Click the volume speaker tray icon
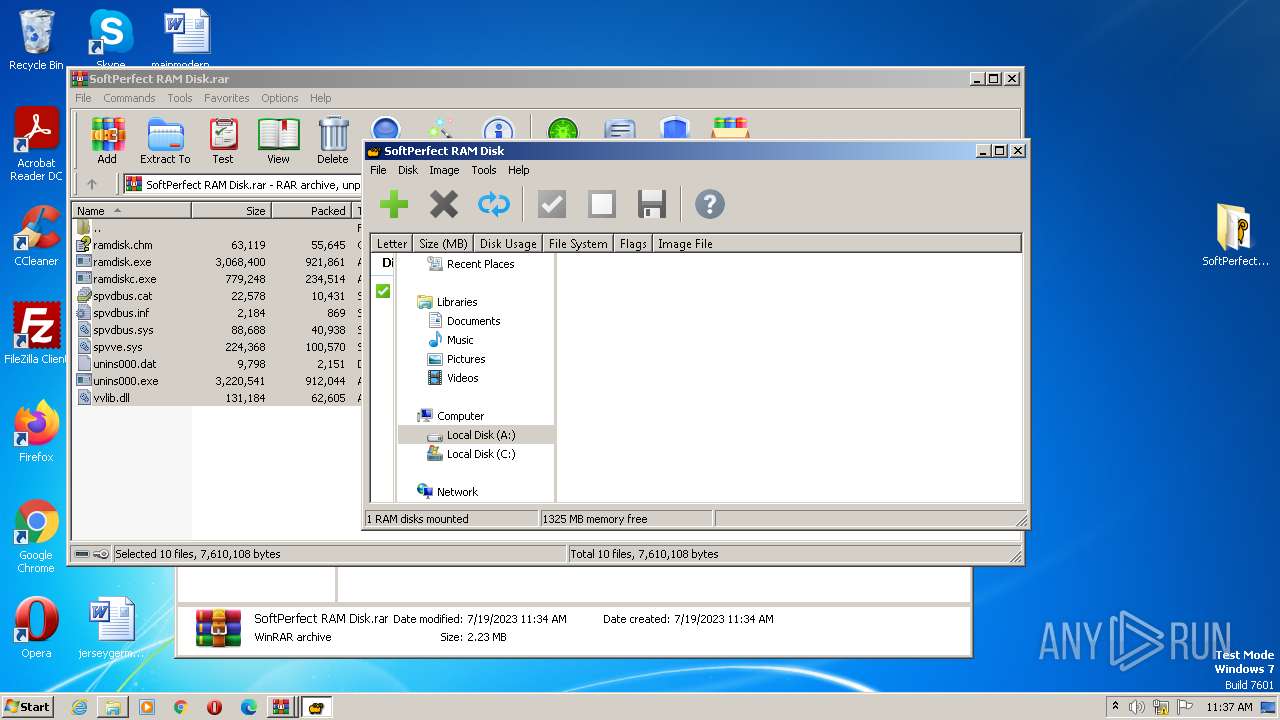The height and width of the screenshot is (720, 1280). point(1137,707)
